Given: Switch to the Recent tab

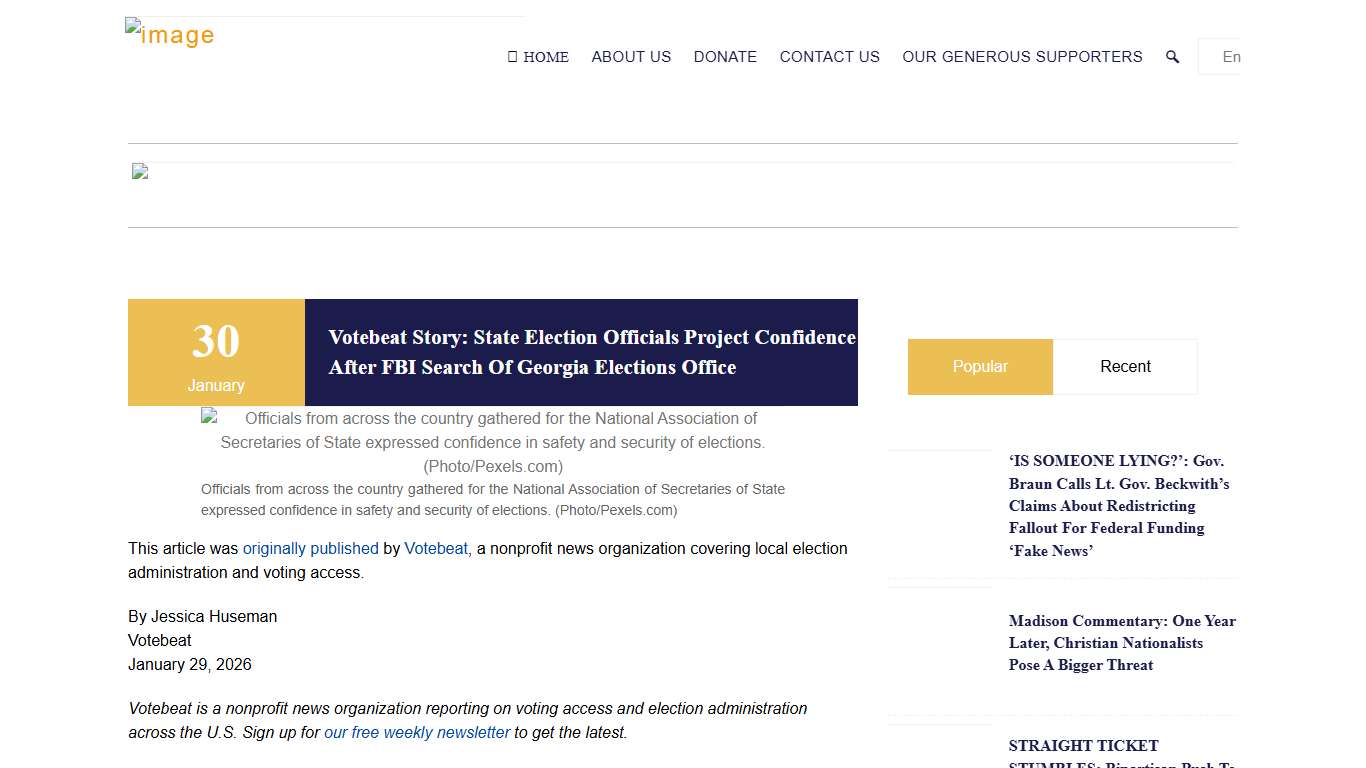Looking at the screenshot, I should tap(1125, 367).
